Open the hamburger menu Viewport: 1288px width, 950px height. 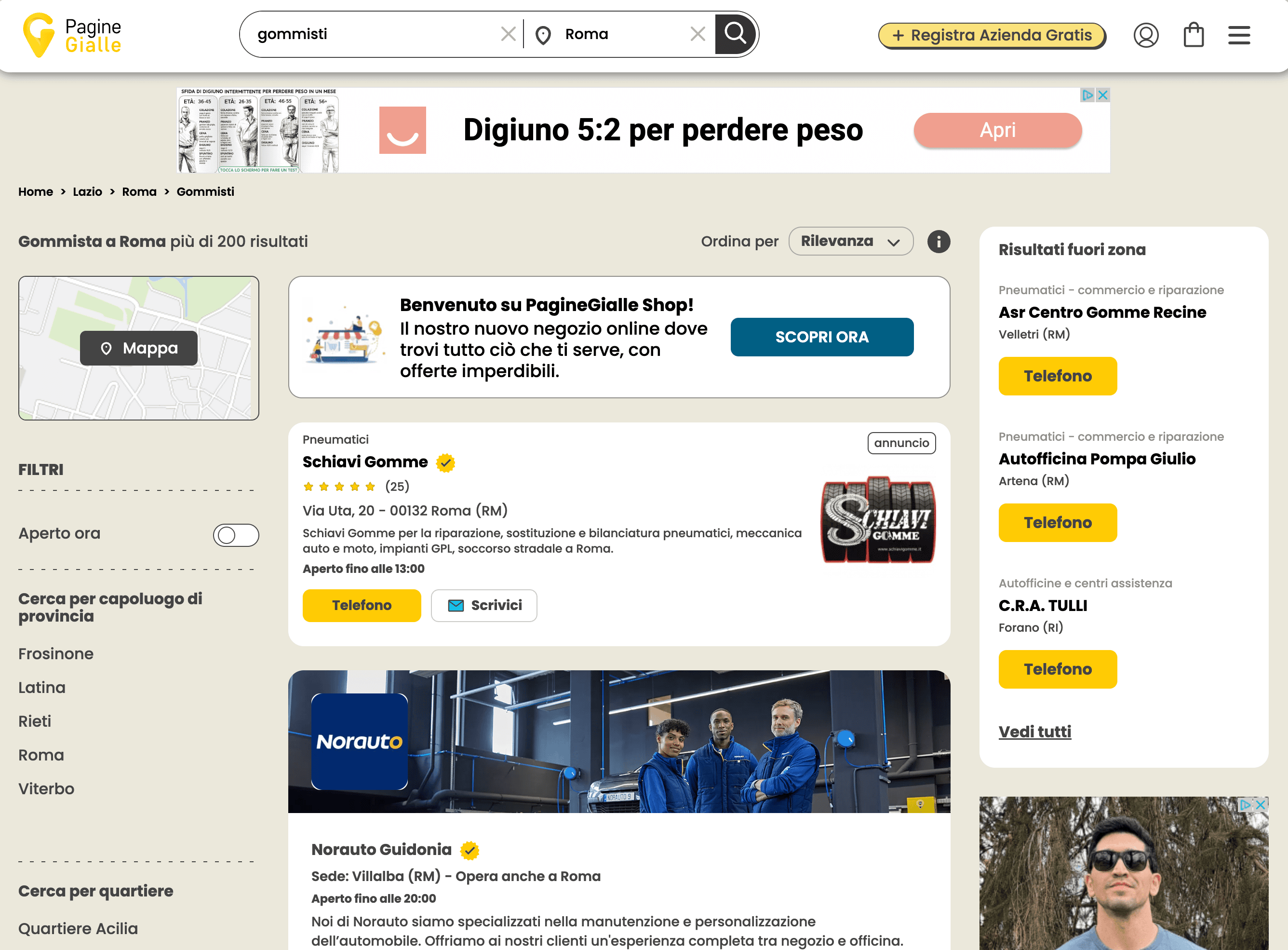tap(1238, 35)
